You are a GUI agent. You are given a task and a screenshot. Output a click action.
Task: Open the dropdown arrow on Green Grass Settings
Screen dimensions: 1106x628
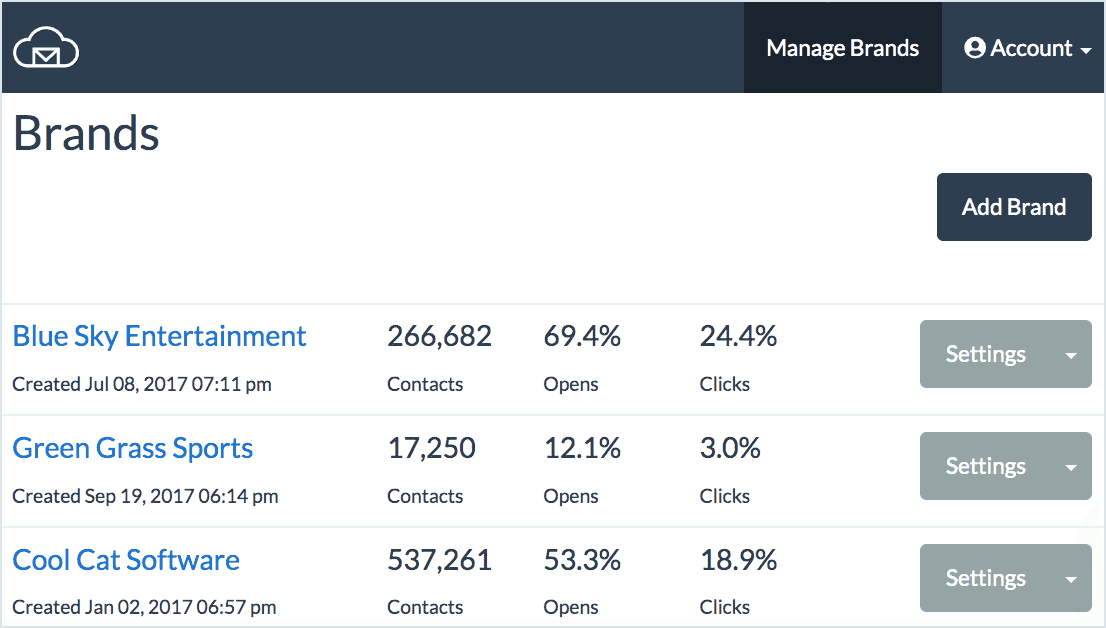click(x=1071, y=467)
